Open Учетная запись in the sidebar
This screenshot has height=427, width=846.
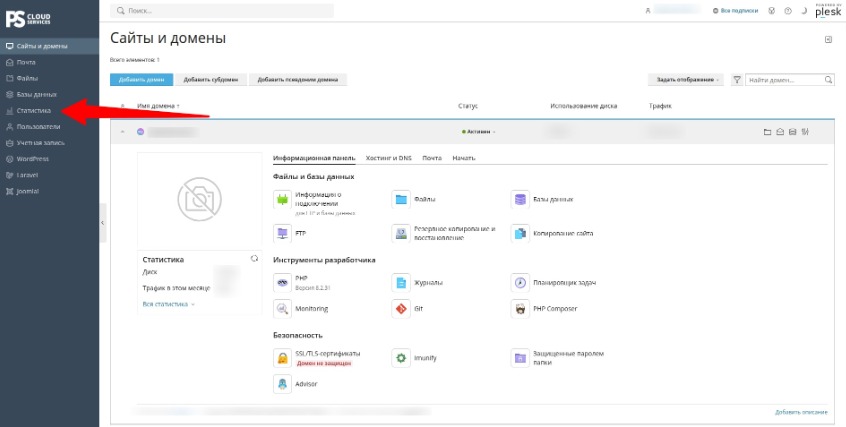pyautogui.click(x=49, y=143)
